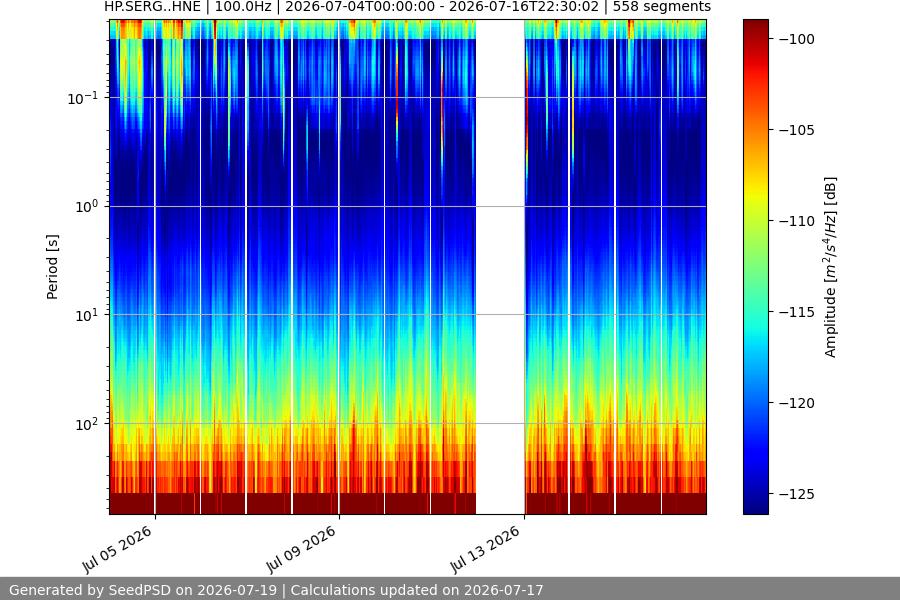Click the 'Period [s]' axis label
Viewport: 900px width, 600px height.
[52, 267]
